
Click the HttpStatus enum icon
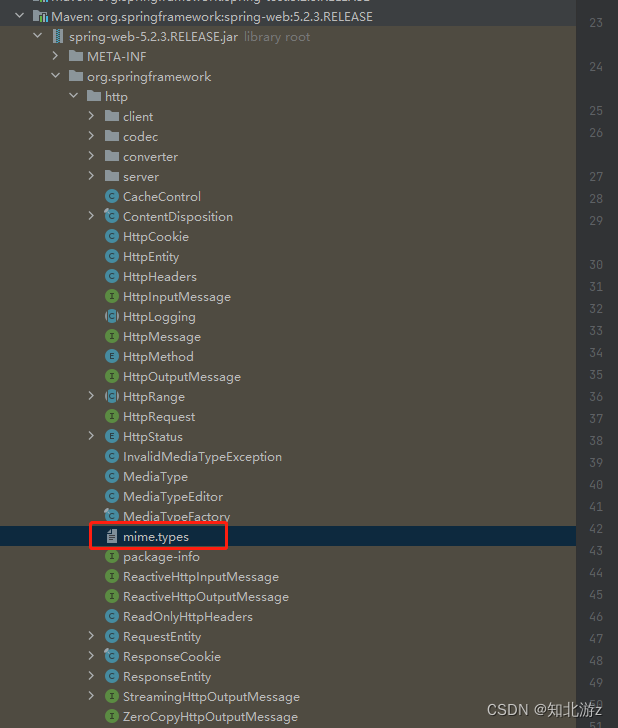112,436
